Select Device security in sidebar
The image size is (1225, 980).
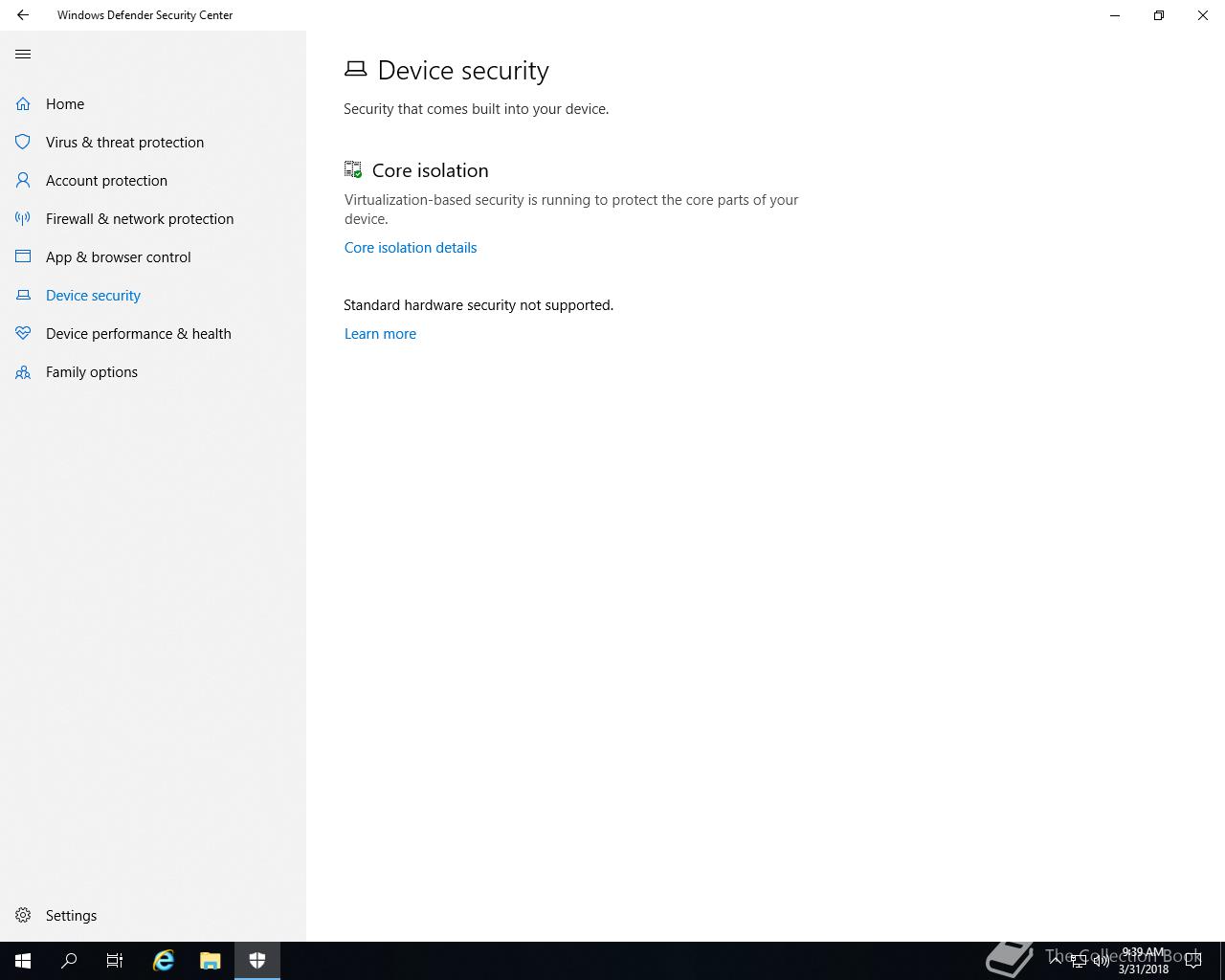(93, 295)
